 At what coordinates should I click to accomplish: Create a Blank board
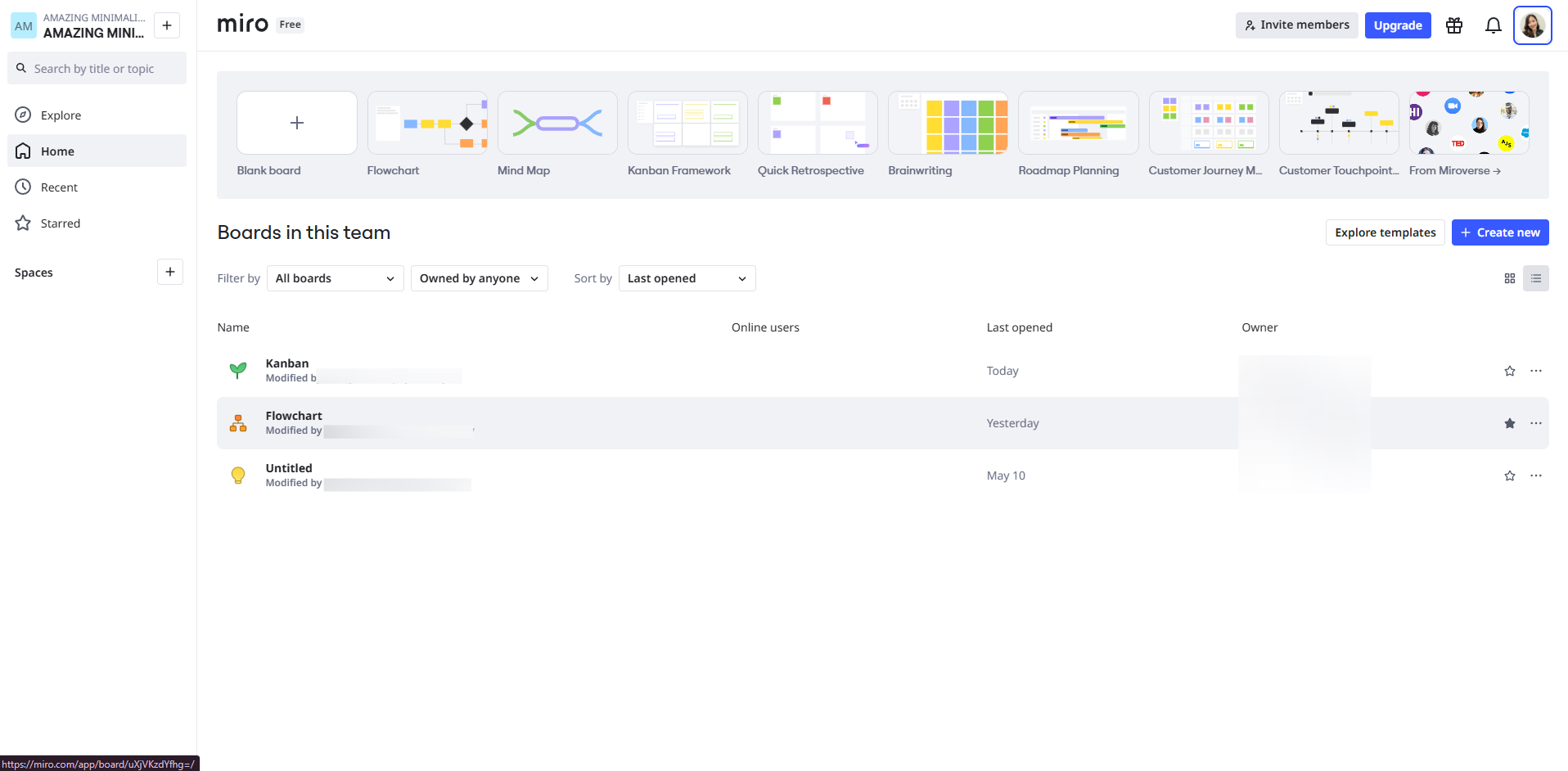pyautogui.click(x=297, y=123)
